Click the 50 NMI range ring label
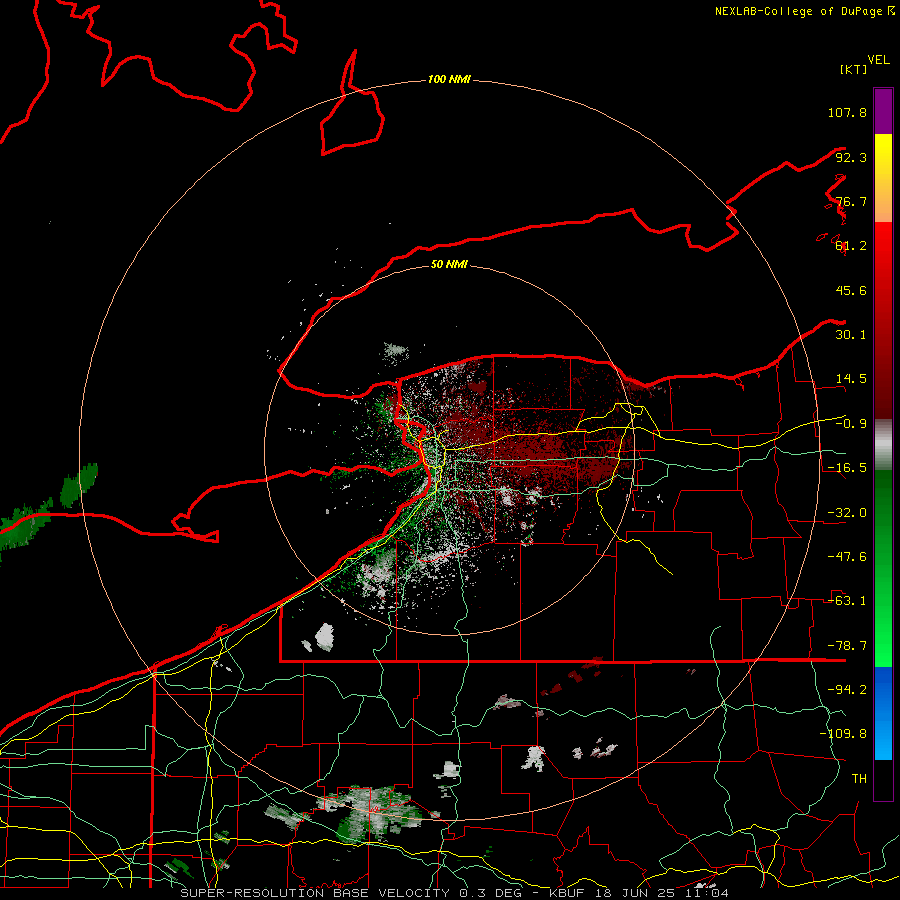Image resolution: width=900 pixels, height=900 pixels. [x=449, y=264]
